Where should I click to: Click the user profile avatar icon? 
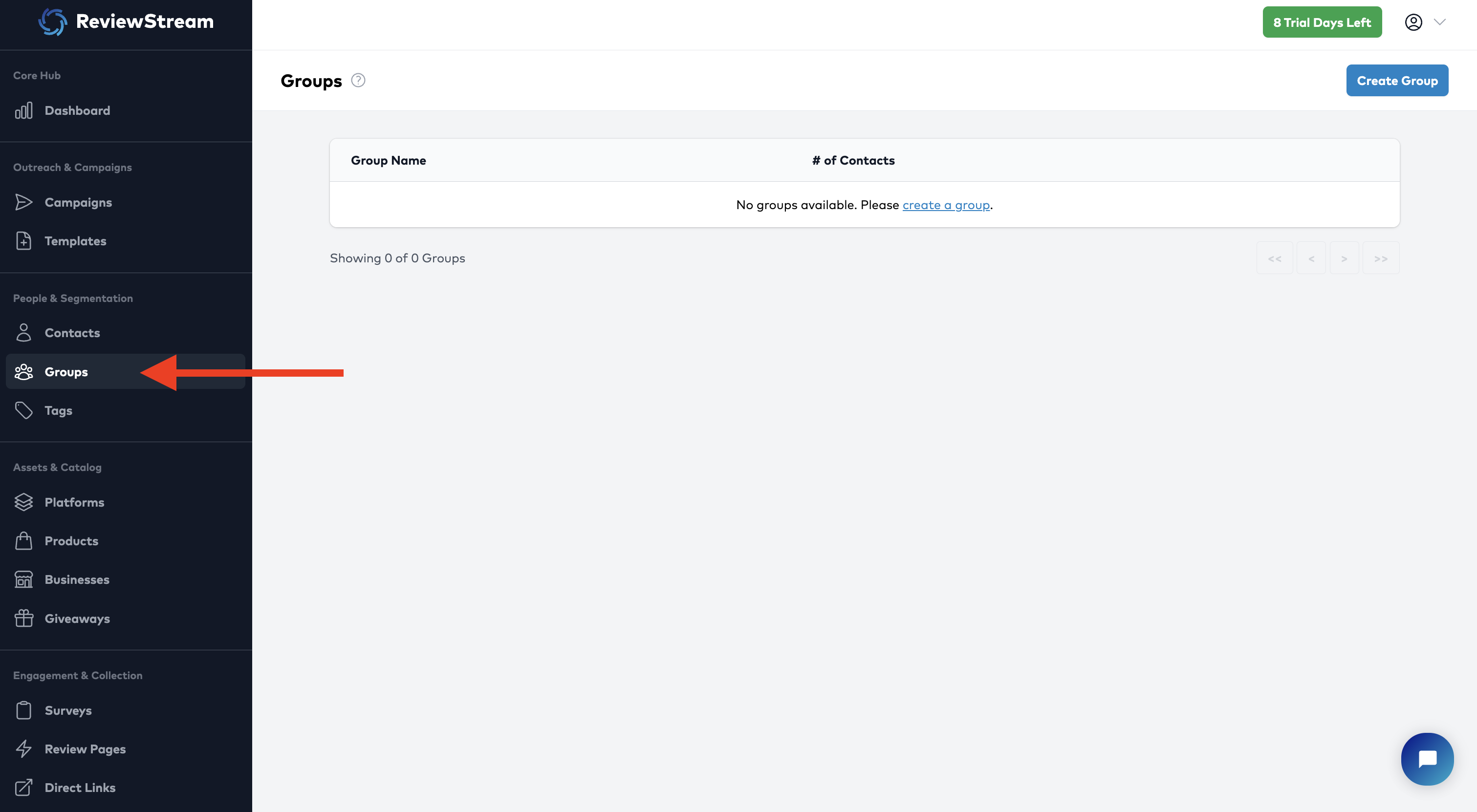[x=1413, y=22]
